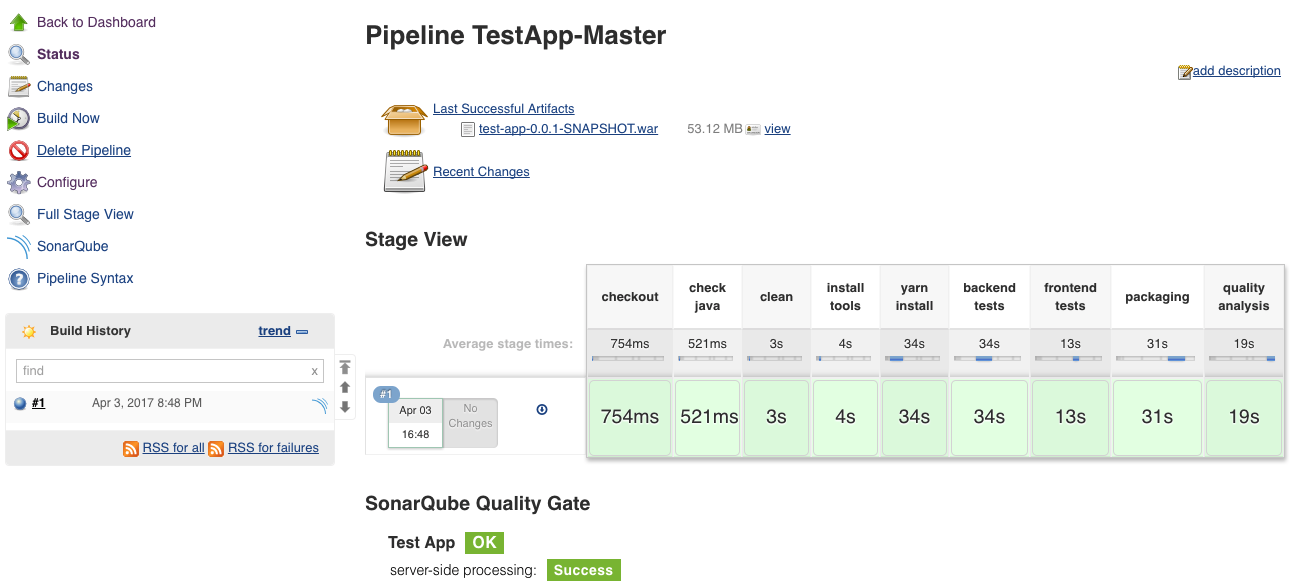Click the Recent Changes notepad icon

405,171
